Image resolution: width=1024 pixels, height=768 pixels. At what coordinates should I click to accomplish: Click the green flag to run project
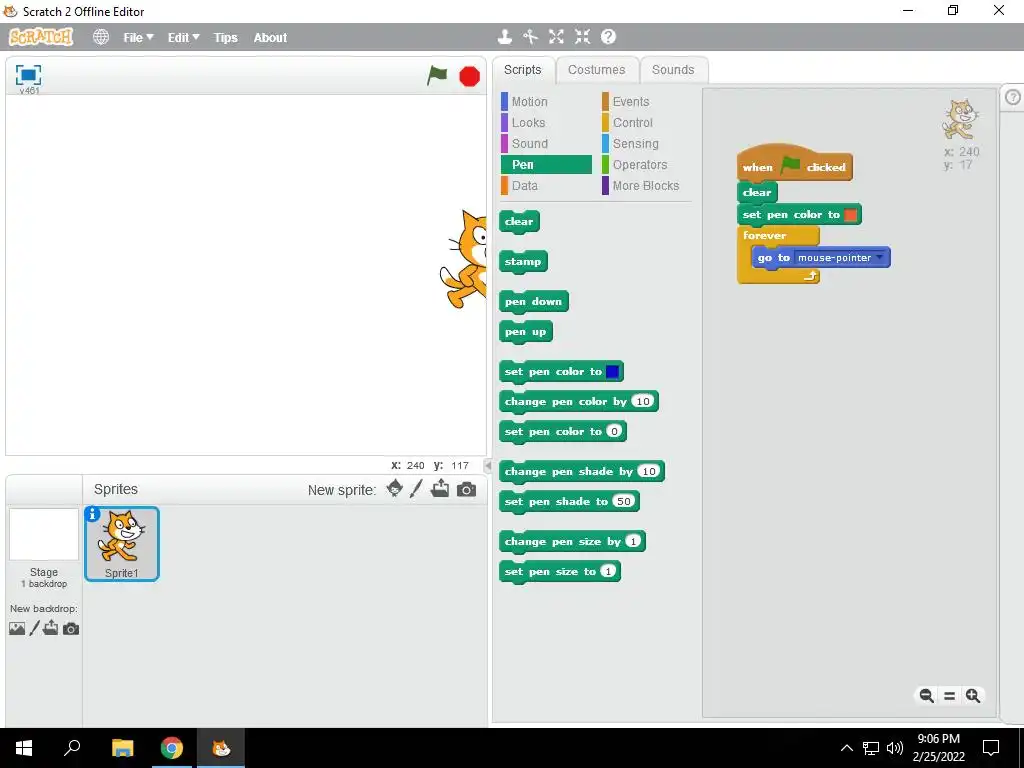pos(437,76)
